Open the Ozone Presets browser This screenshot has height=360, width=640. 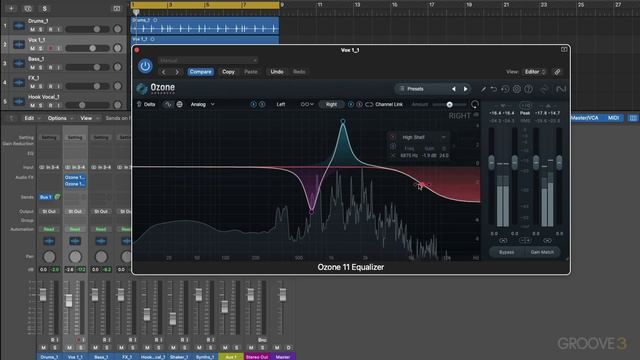coord(416,89)
